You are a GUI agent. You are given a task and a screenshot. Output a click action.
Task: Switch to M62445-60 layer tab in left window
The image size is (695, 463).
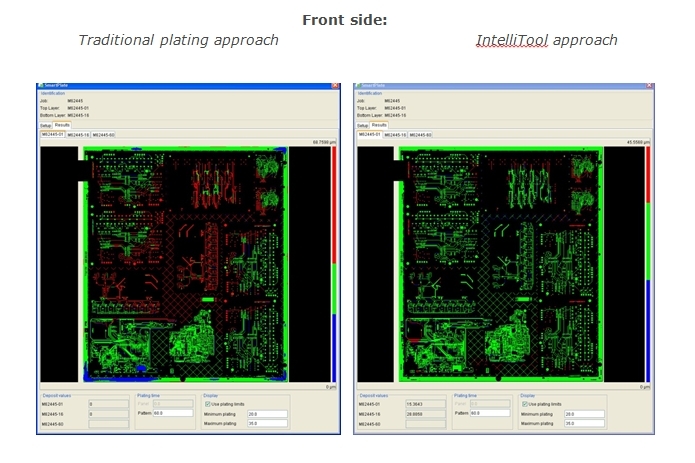(103, 135)
